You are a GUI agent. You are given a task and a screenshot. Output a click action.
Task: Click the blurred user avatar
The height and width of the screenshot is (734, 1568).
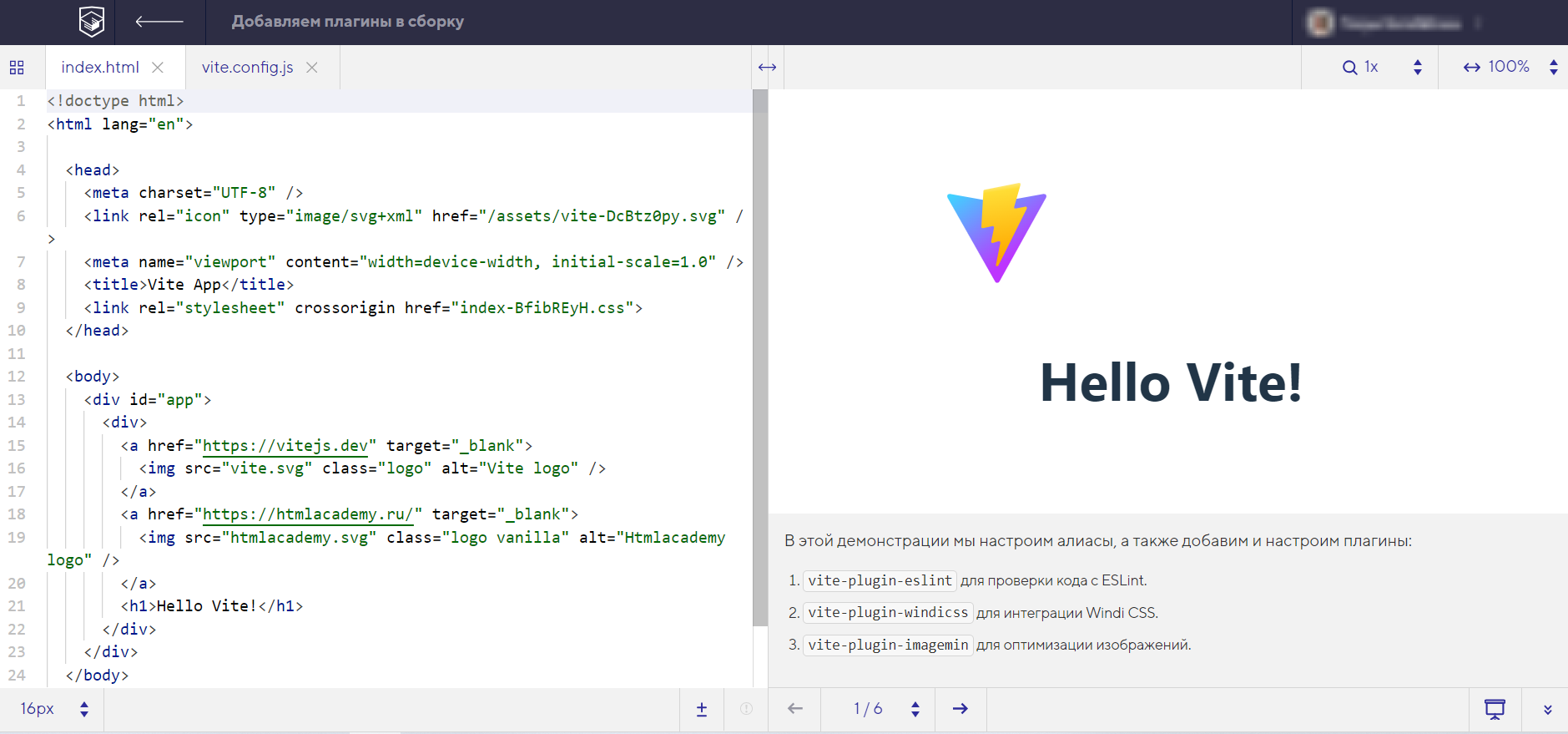tap(1320, 23)
